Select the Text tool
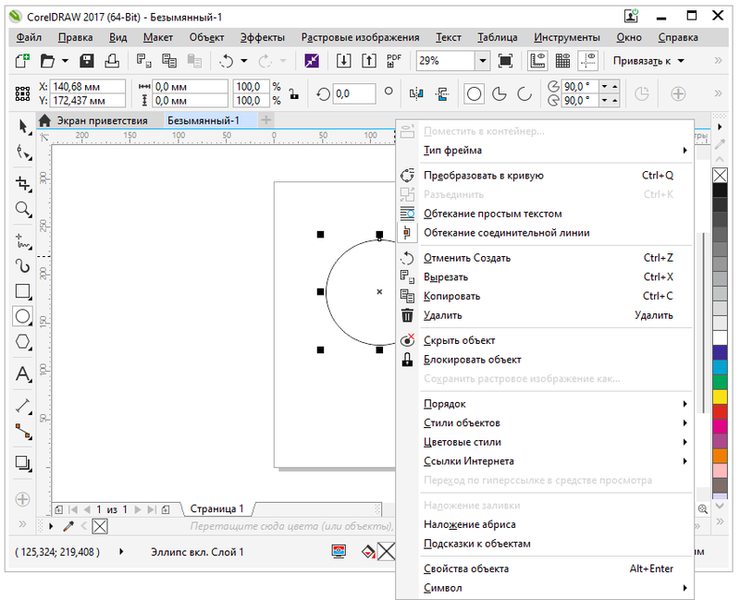 [x=23, y=374]
